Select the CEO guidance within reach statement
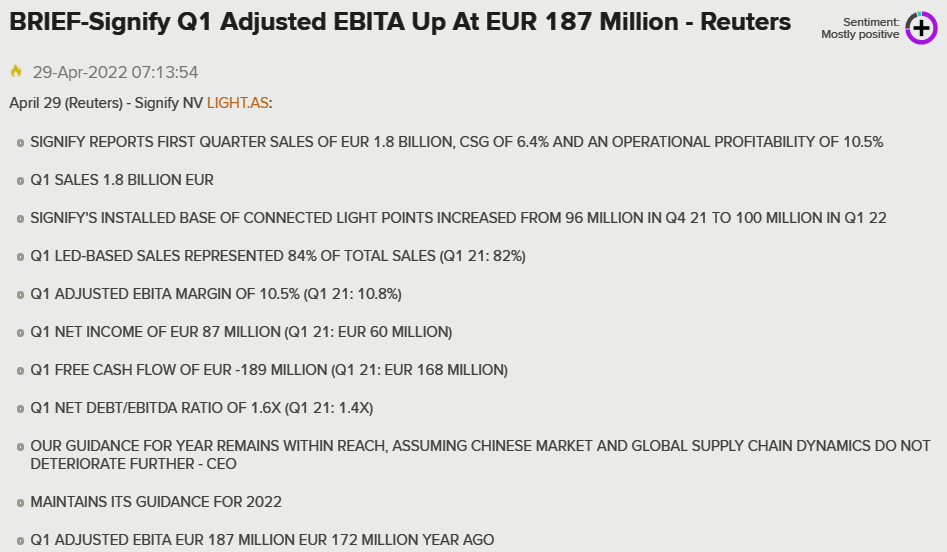This screenshot has height=552, width=947. point(481,455)
